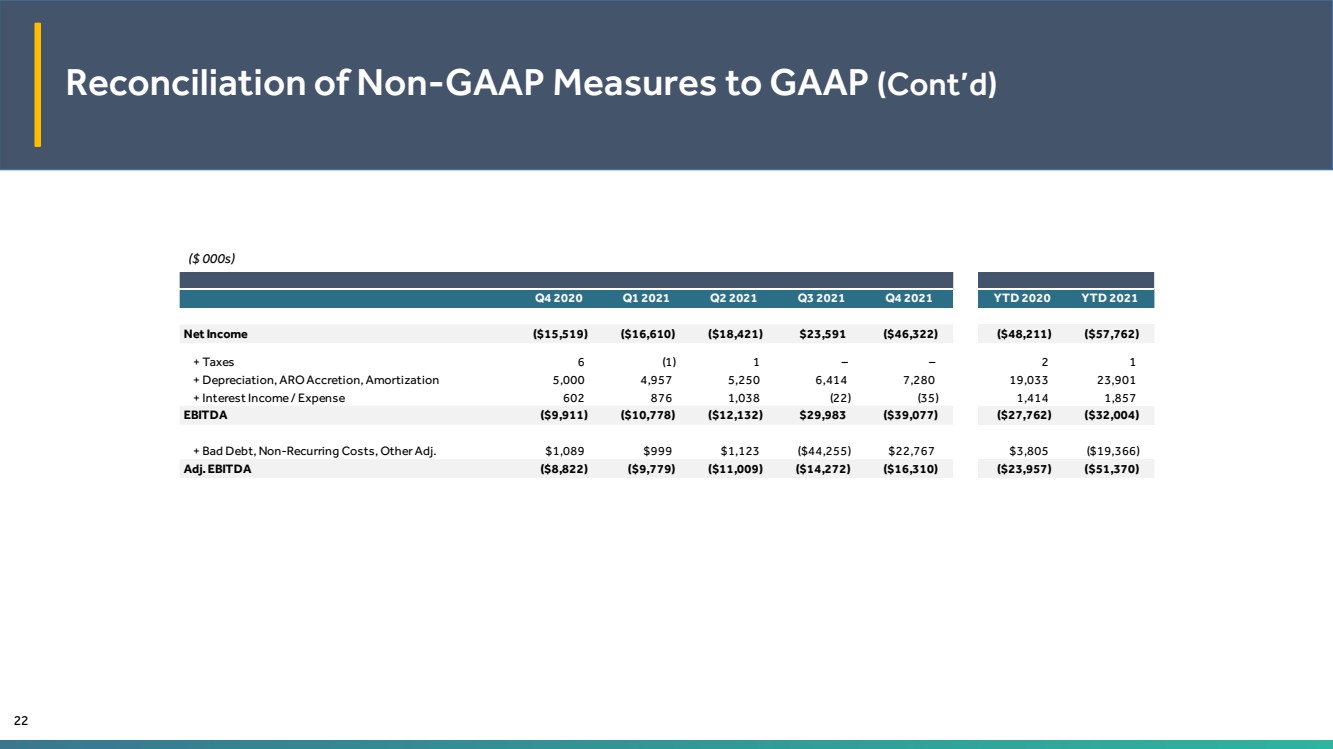The width and height of the screenshot is (1333, 749).
Task: Click the YTD 2021 column header
Action: 1108,298
